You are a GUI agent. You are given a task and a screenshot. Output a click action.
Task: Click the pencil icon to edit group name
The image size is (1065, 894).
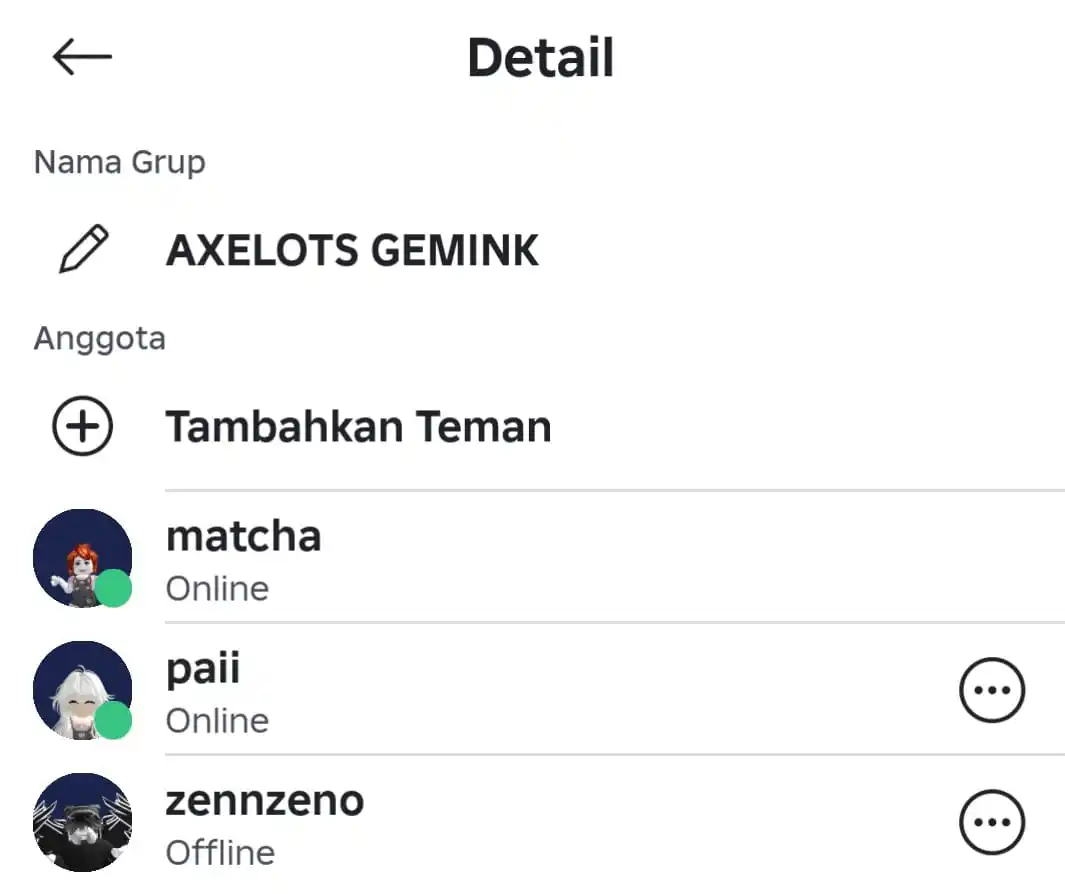coord(84,249)
